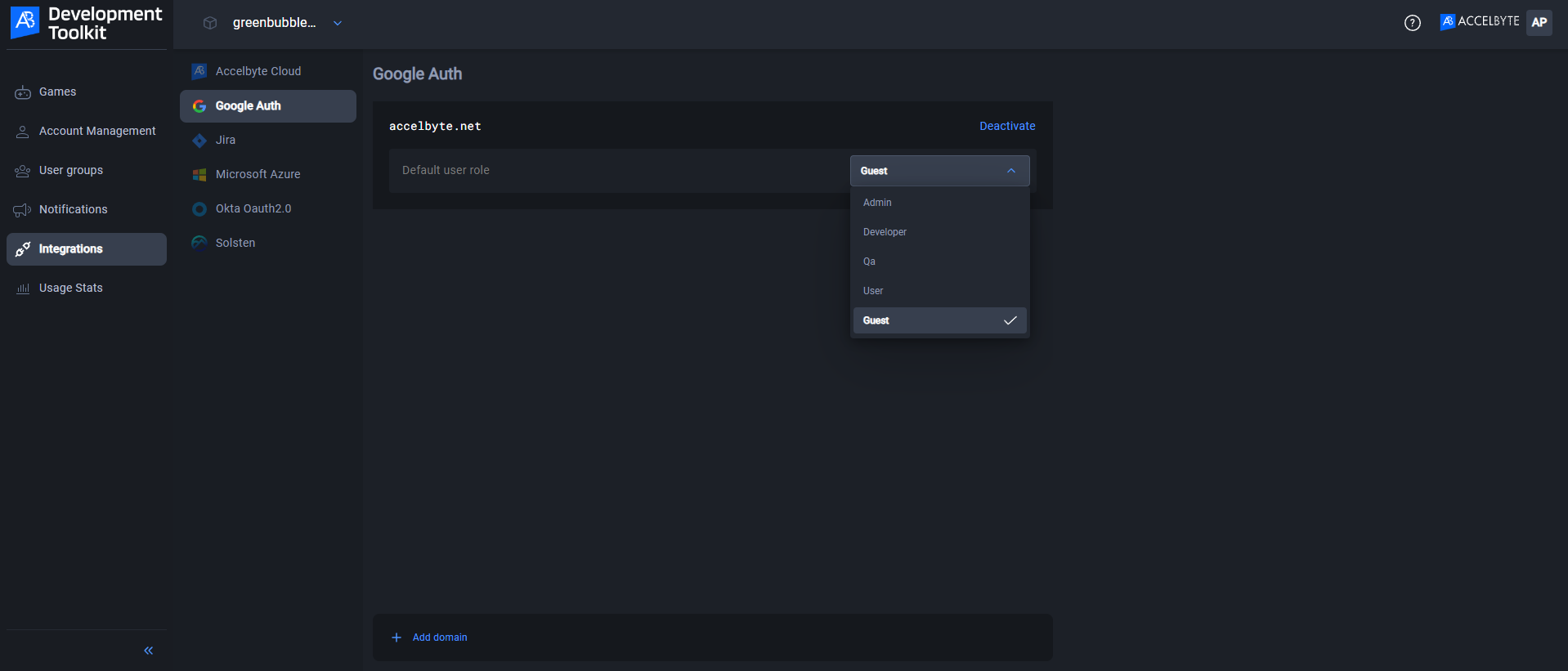Click the plus icon beside Add domain
Image resolution: width=1568 pixels, height=671 pixels.
[x=396, y=637]
